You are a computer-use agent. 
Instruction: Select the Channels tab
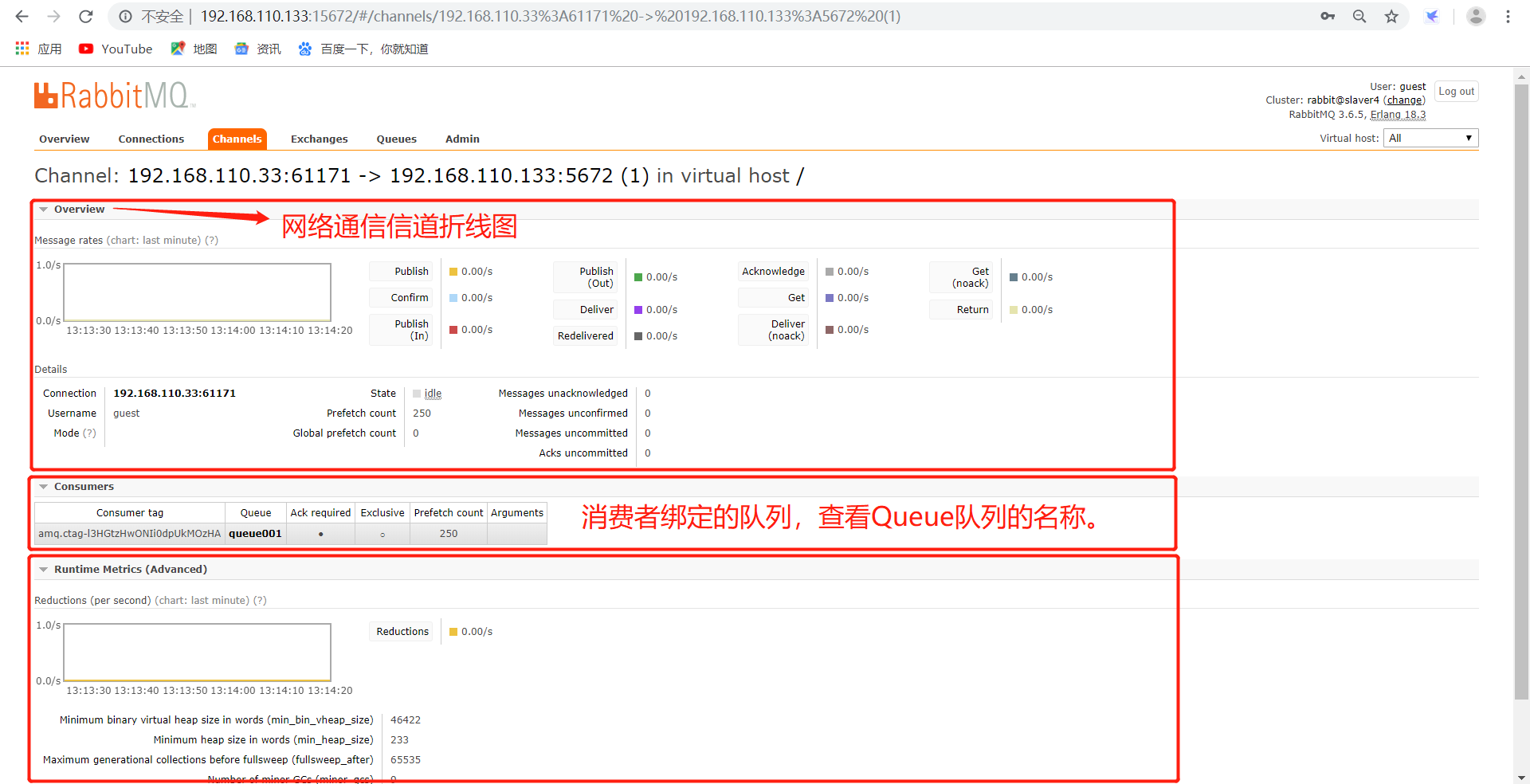237,139
